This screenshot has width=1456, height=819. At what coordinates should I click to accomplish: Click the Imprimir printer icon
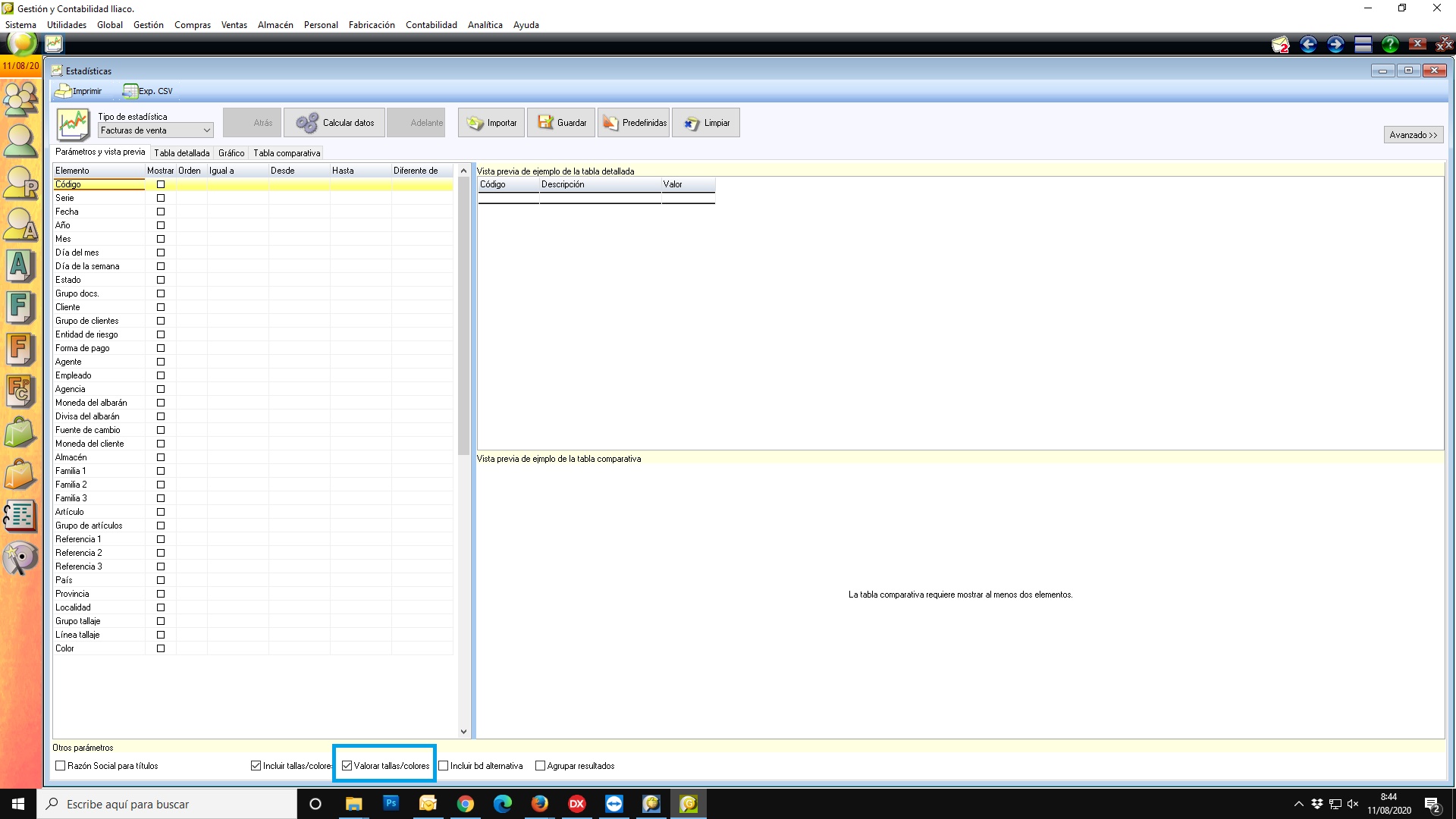(x=63, y=91)
